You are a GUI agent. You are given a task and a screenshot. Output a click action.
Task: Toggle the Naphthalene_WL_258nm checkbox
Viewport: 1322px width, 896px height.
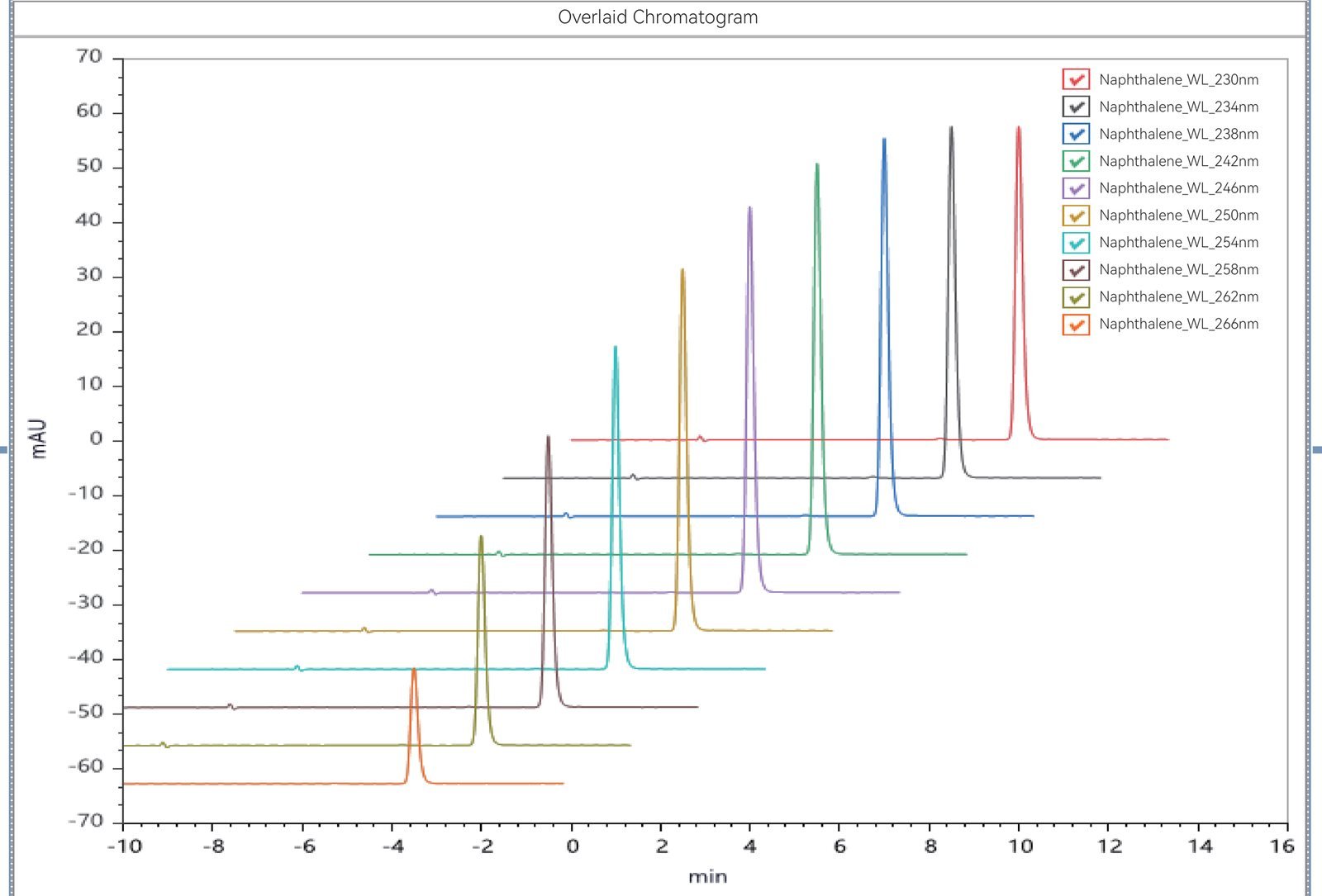1076,270
